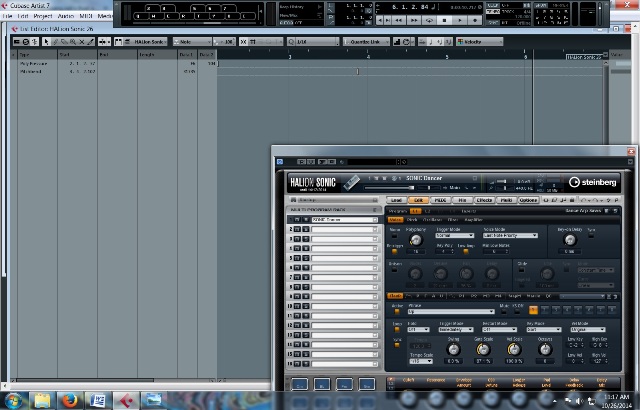Toggle the Active switch in the arp section
This screenshot has width=640, height=410.
pyautogui.click(x=397, y=312)
